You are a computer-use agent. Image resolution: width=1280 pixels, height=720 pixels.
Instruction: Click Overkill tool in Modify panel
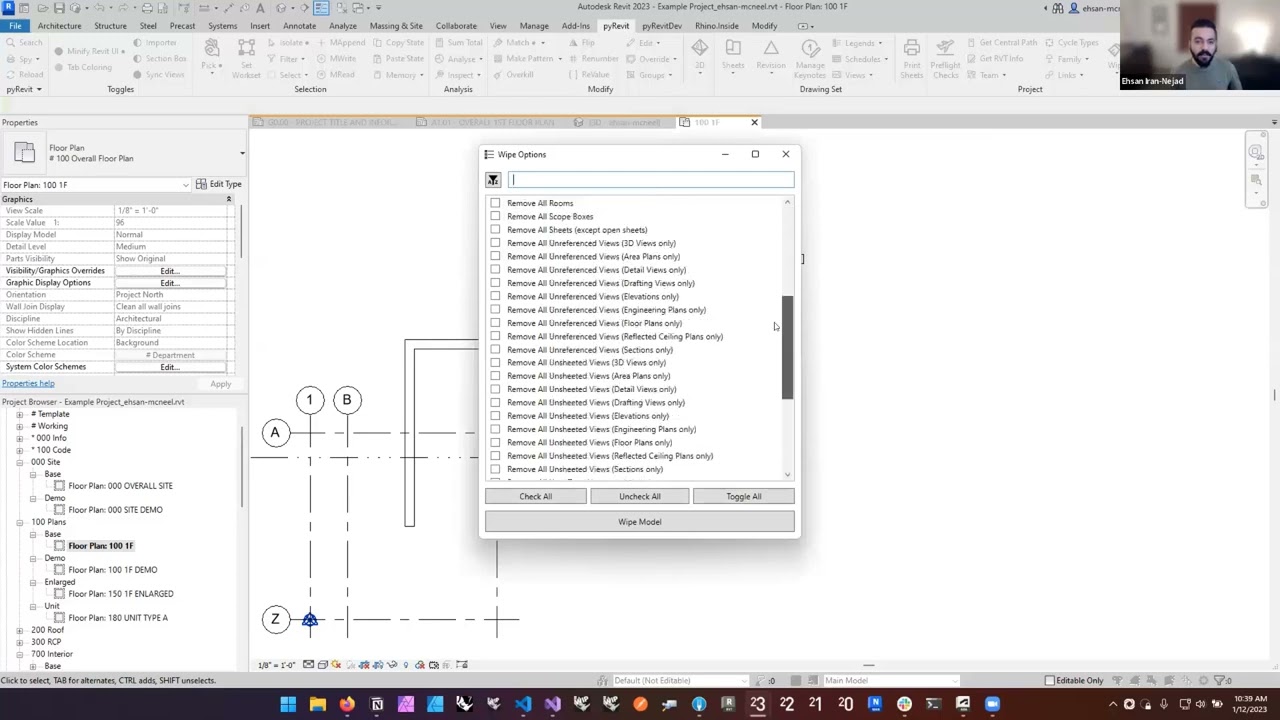[x=513, y=75]
